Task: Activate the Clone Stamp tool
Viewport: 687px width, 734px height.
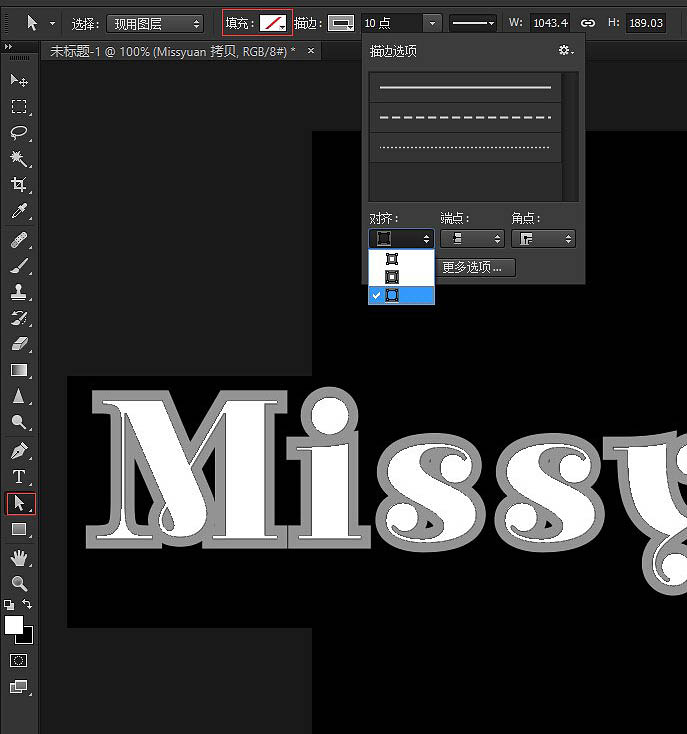Action: pyautogui.click(x=19, y=292)
